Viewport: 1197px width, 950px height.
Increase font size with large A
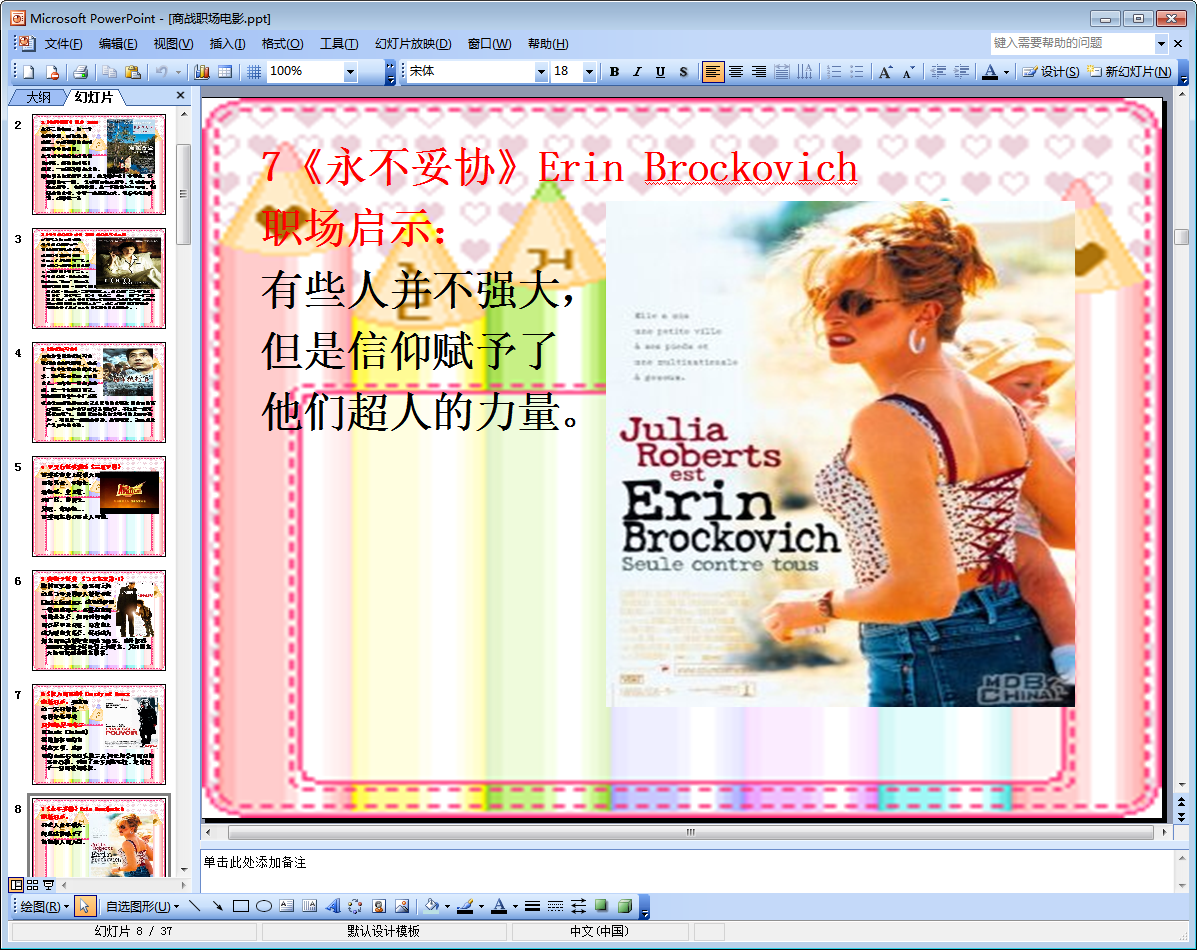[885, 72]
